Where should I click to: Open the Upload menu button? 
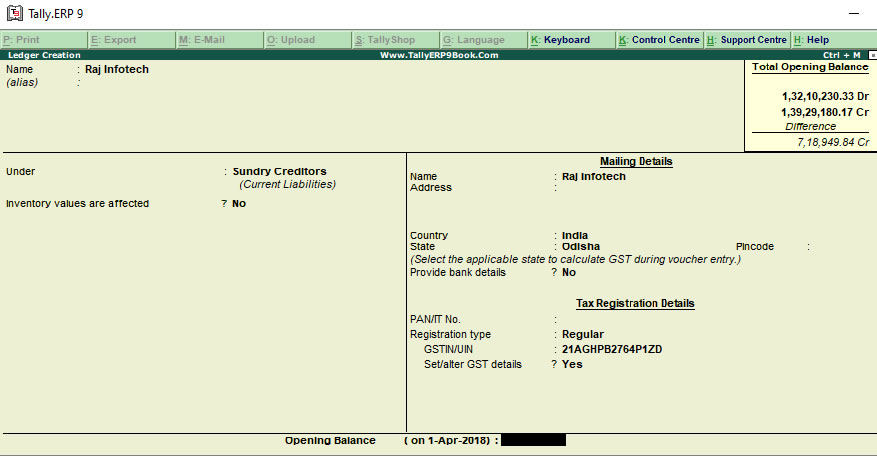[308, 40]
